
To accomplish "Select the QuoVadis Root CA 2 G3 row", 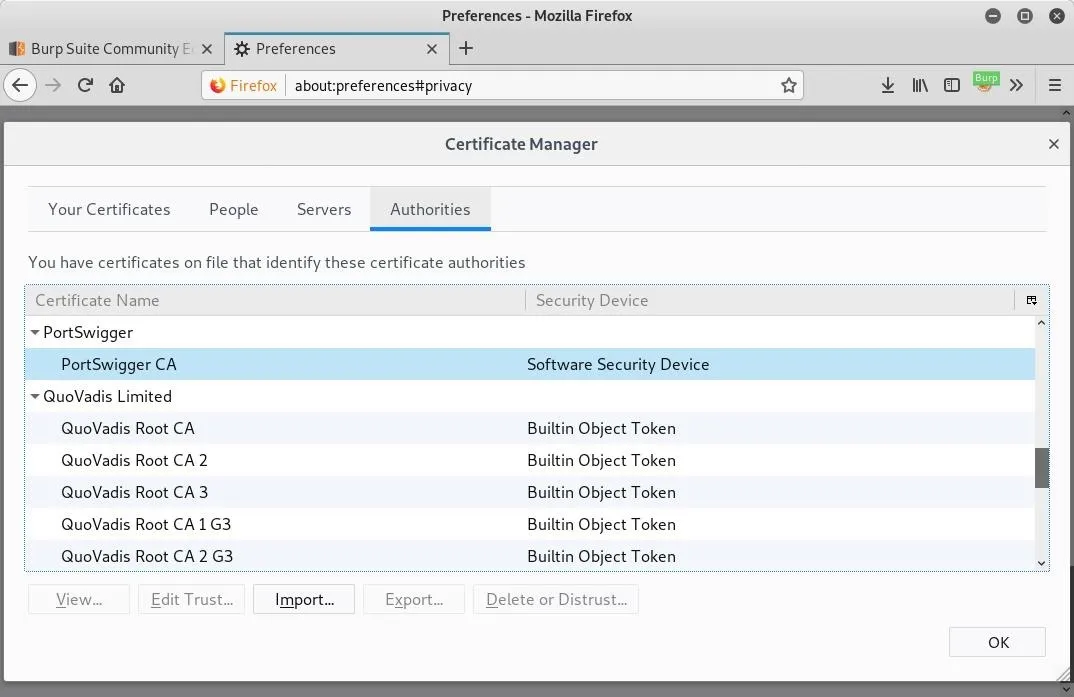I will [x=530, y=555].
